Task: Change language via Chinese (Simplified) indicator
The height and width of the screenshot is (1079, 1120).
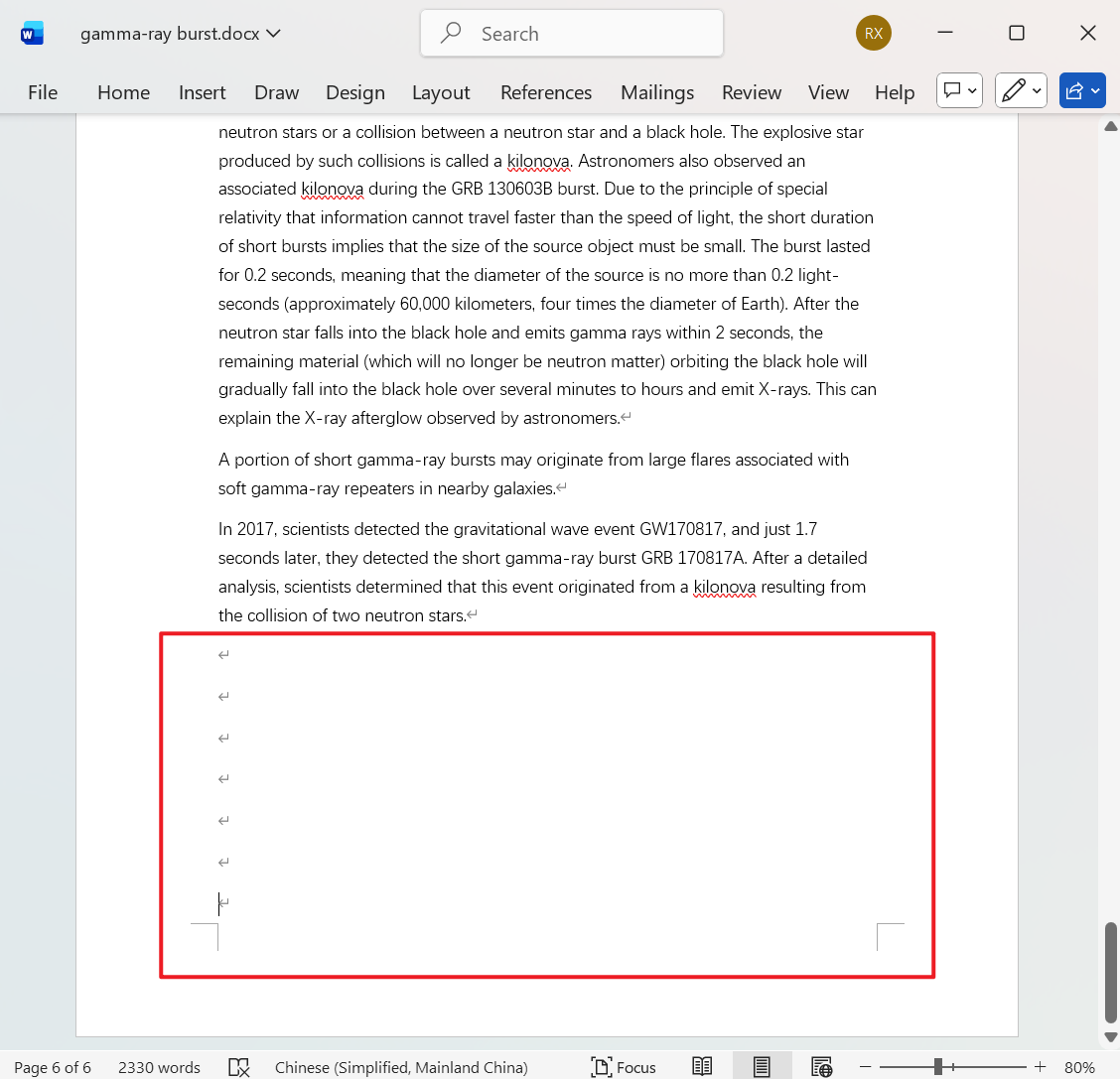Action: coord(401,1066)
